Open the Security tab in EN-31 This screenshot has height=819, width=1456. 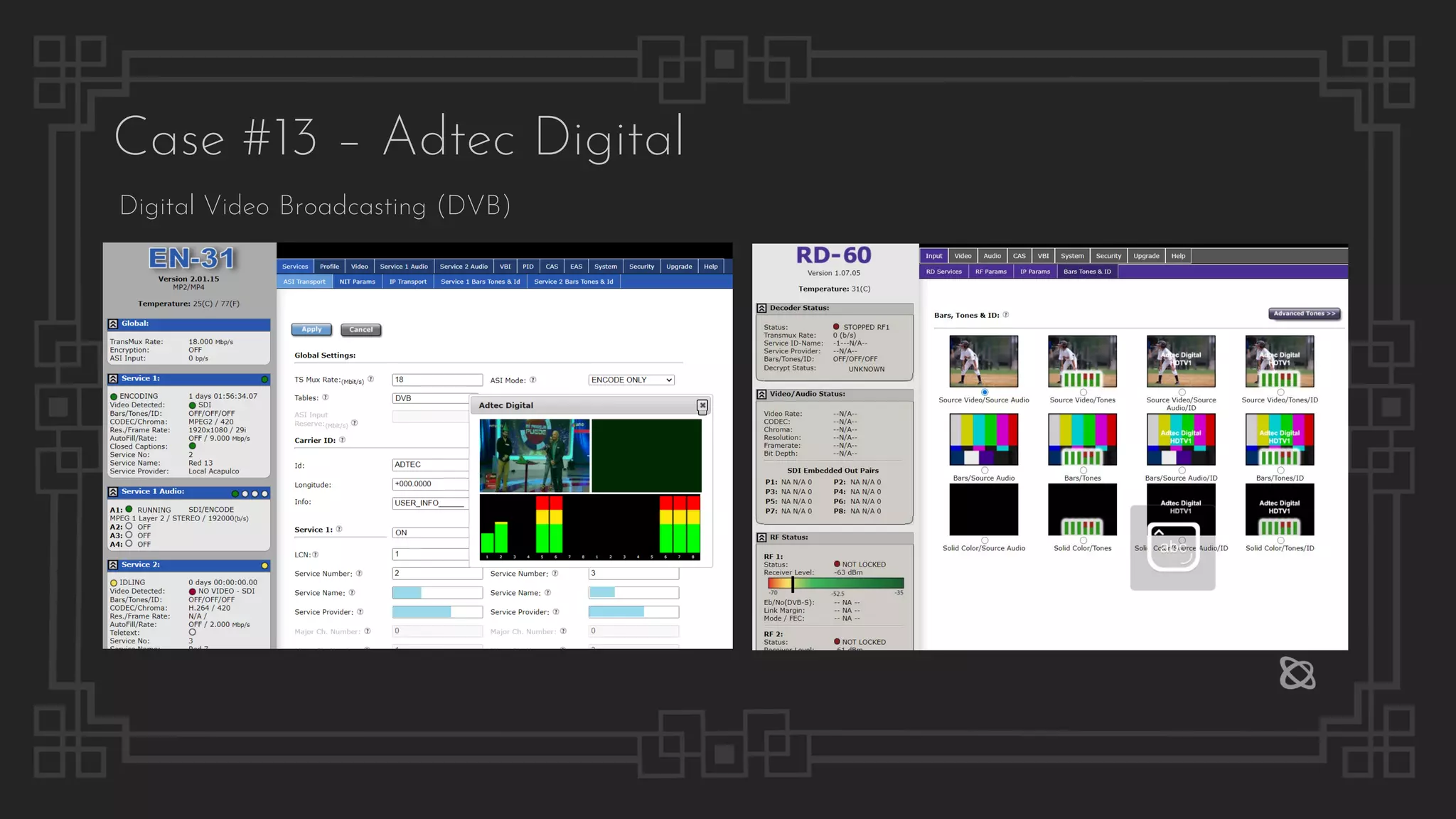[x=641, y=267]
